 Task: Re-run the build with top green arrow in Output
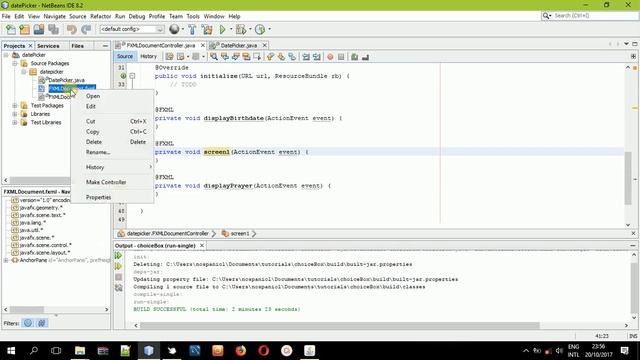coord(118,256)
